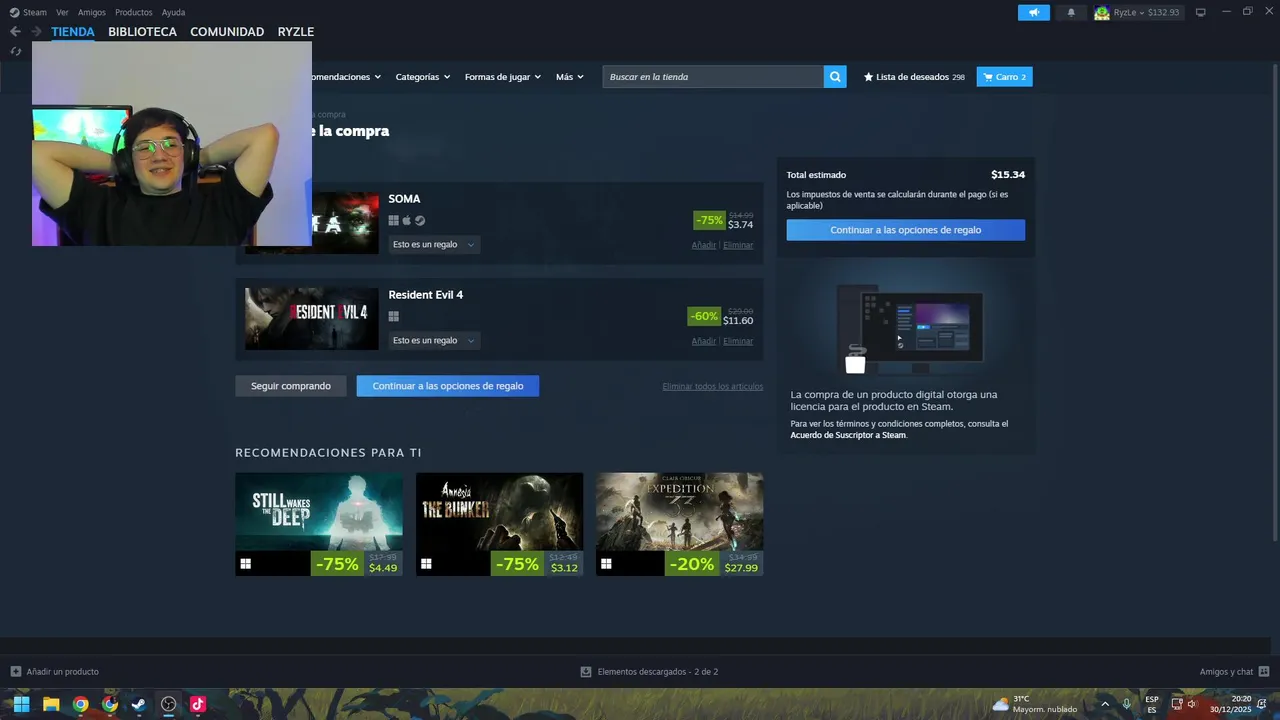This screenshot has height=720, width=1280.
Task: Switch to the RYZLE profile tab
Action: click(296, 32)
